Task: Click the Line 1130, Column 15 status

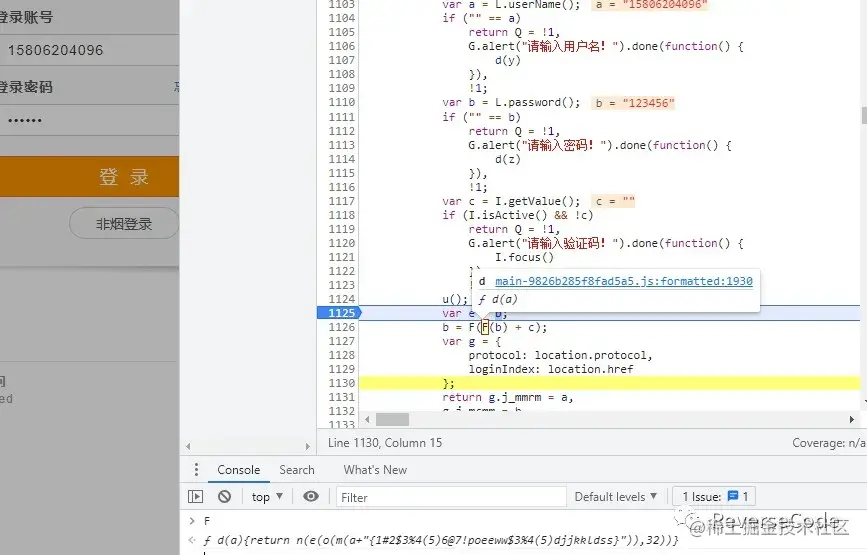Action: pos(385,443)
